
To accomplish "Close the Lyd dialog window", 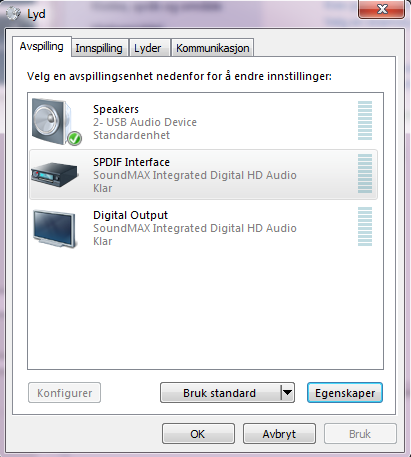I will click(x=382, y=9).
